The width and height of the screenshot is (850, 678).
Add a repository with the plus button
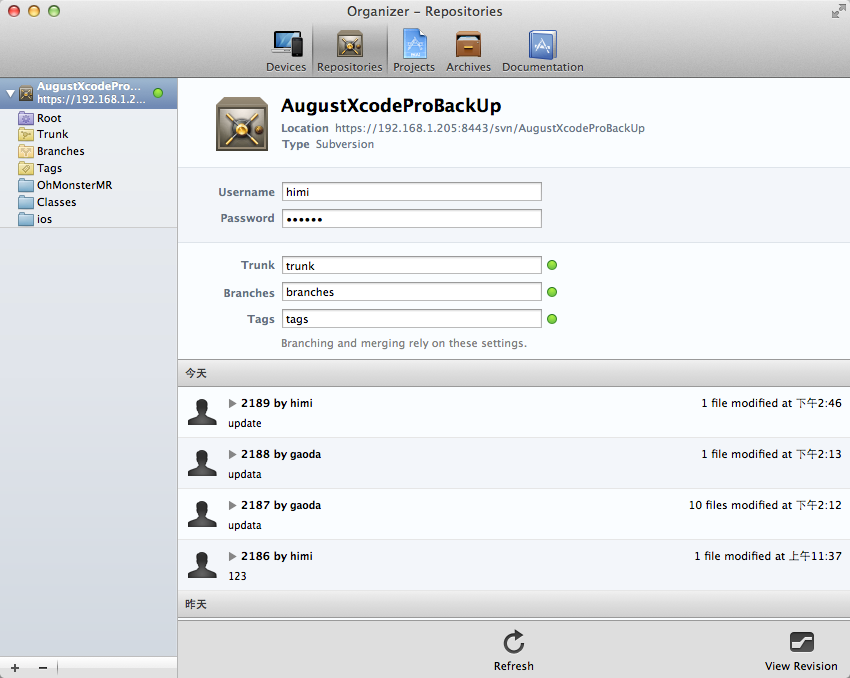[15, 668]
